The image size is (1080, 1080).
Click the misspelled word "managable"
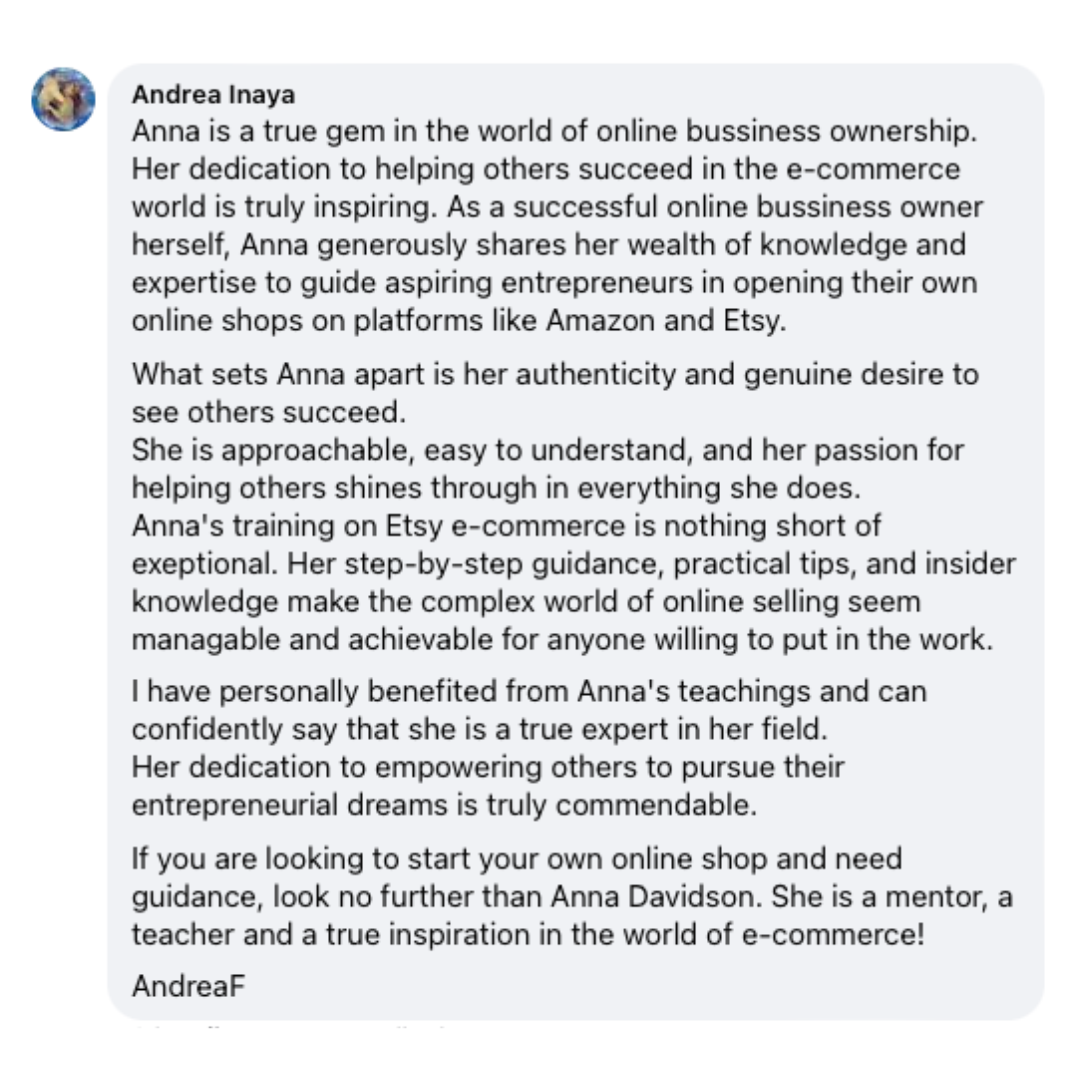click(205, 641)
